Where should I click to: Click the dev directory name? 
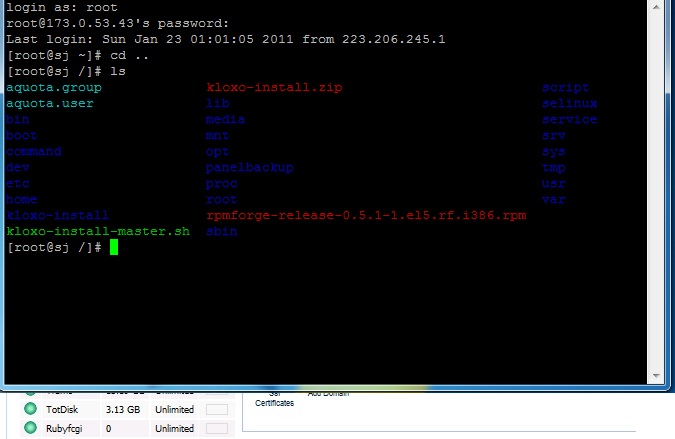[x=18, y=167]
